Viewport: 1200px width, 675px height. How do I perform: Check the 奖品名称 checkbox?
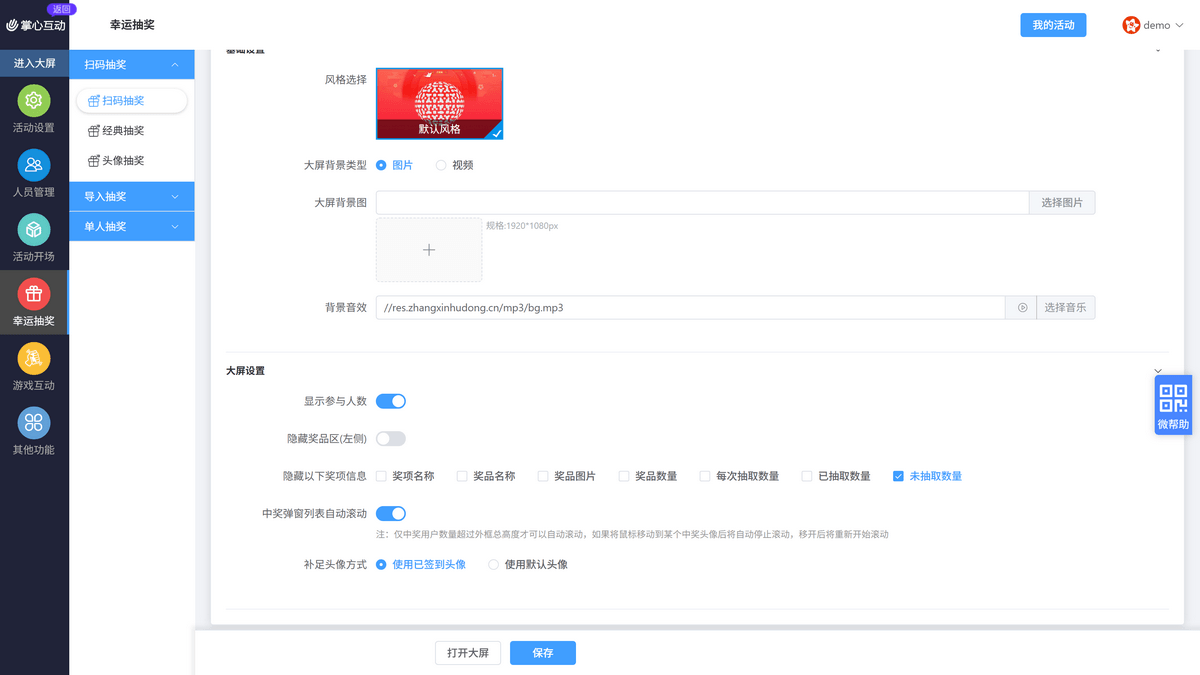[462, 476]
